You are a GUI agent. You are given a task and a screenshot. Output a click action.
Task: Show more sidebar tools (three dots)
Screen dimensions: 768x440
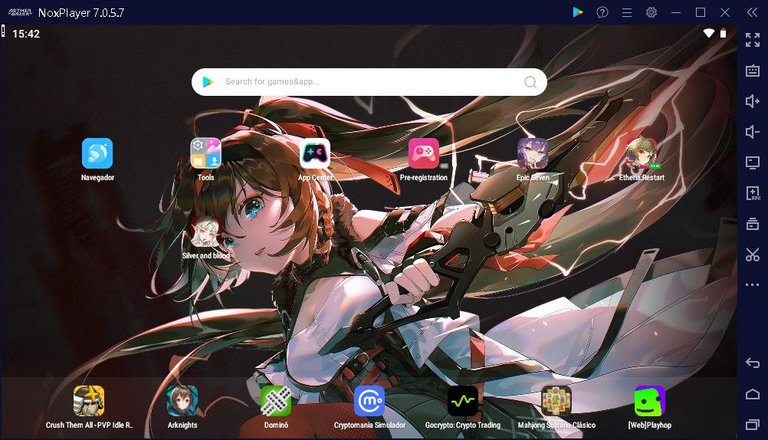tap(752, 285)
